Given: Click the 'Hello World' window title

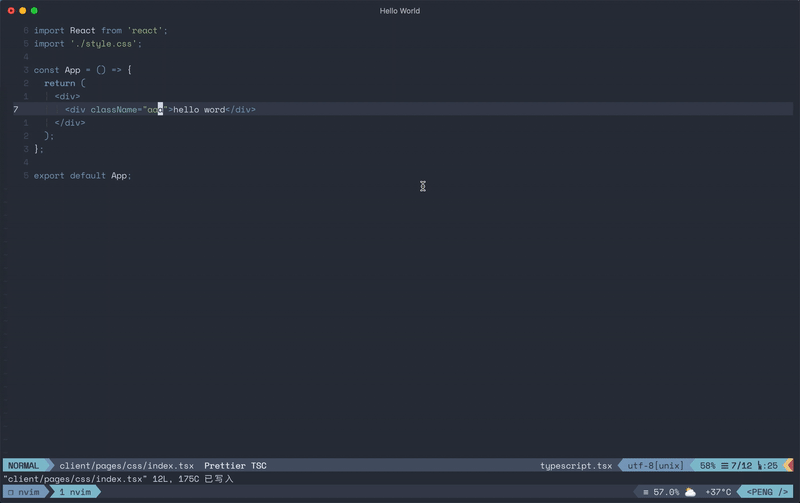Looking at the screenshot, I should 399,11.
